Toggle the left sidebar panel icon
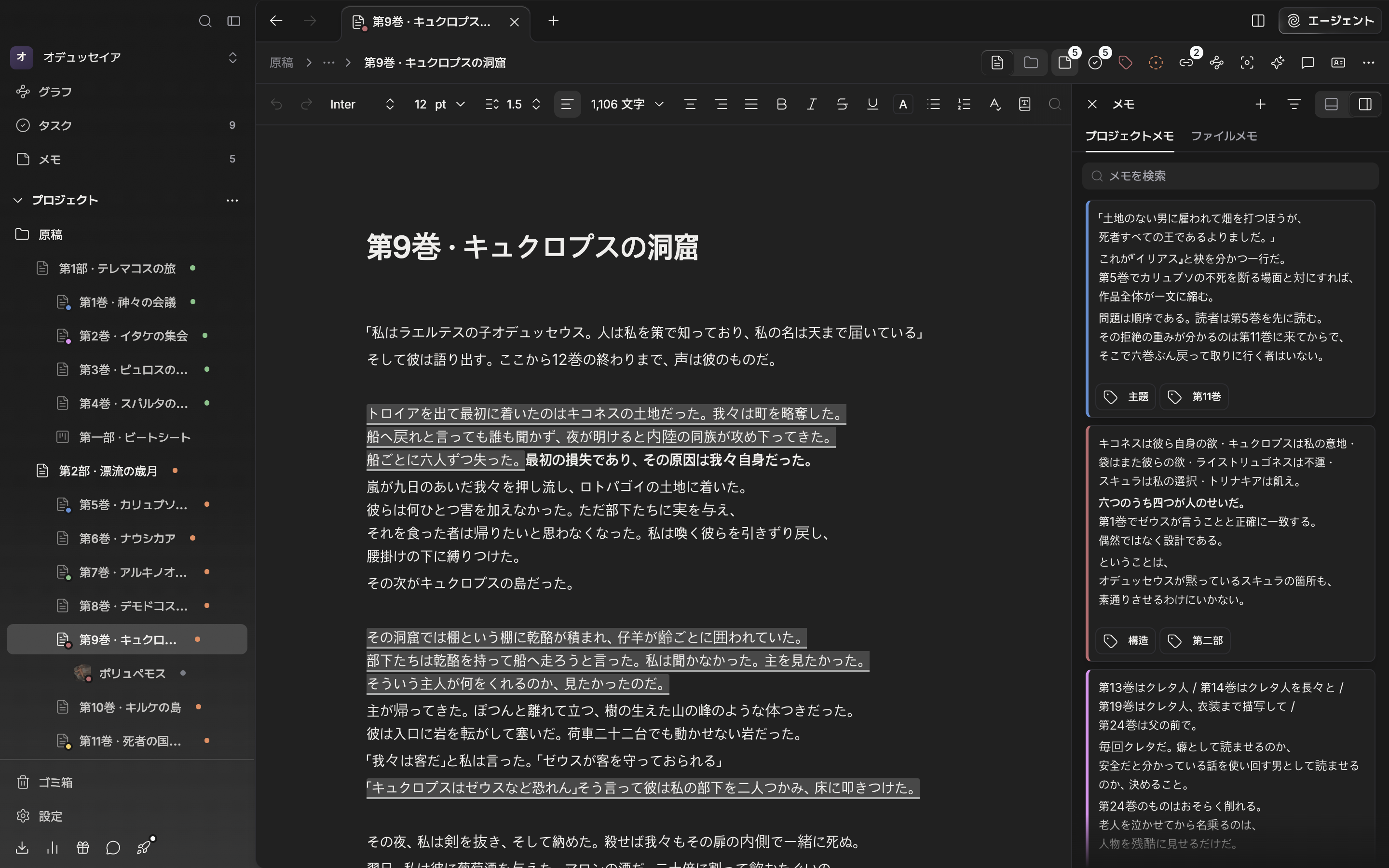Viewport: 1389px width, 868px height. (233, 21)
